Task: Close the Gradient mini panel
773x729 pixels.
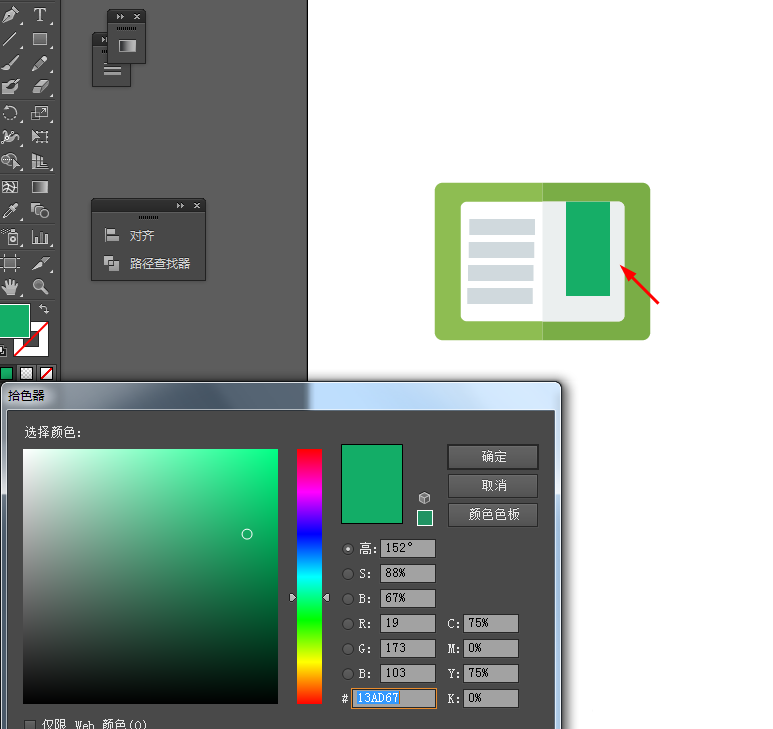Action: (x=137, y=16)
